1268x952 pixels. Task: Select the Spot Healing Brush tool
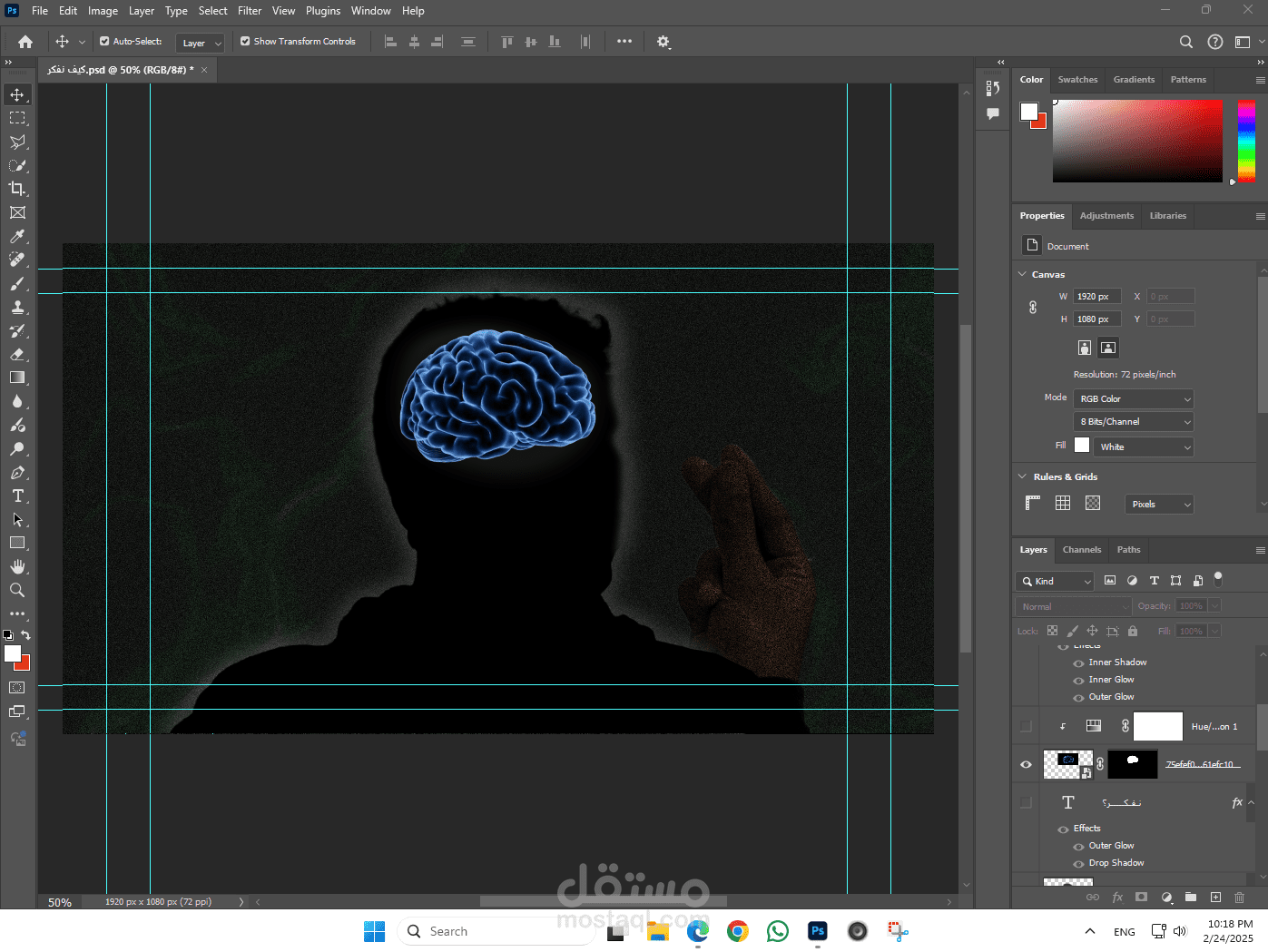coord(17,260)
